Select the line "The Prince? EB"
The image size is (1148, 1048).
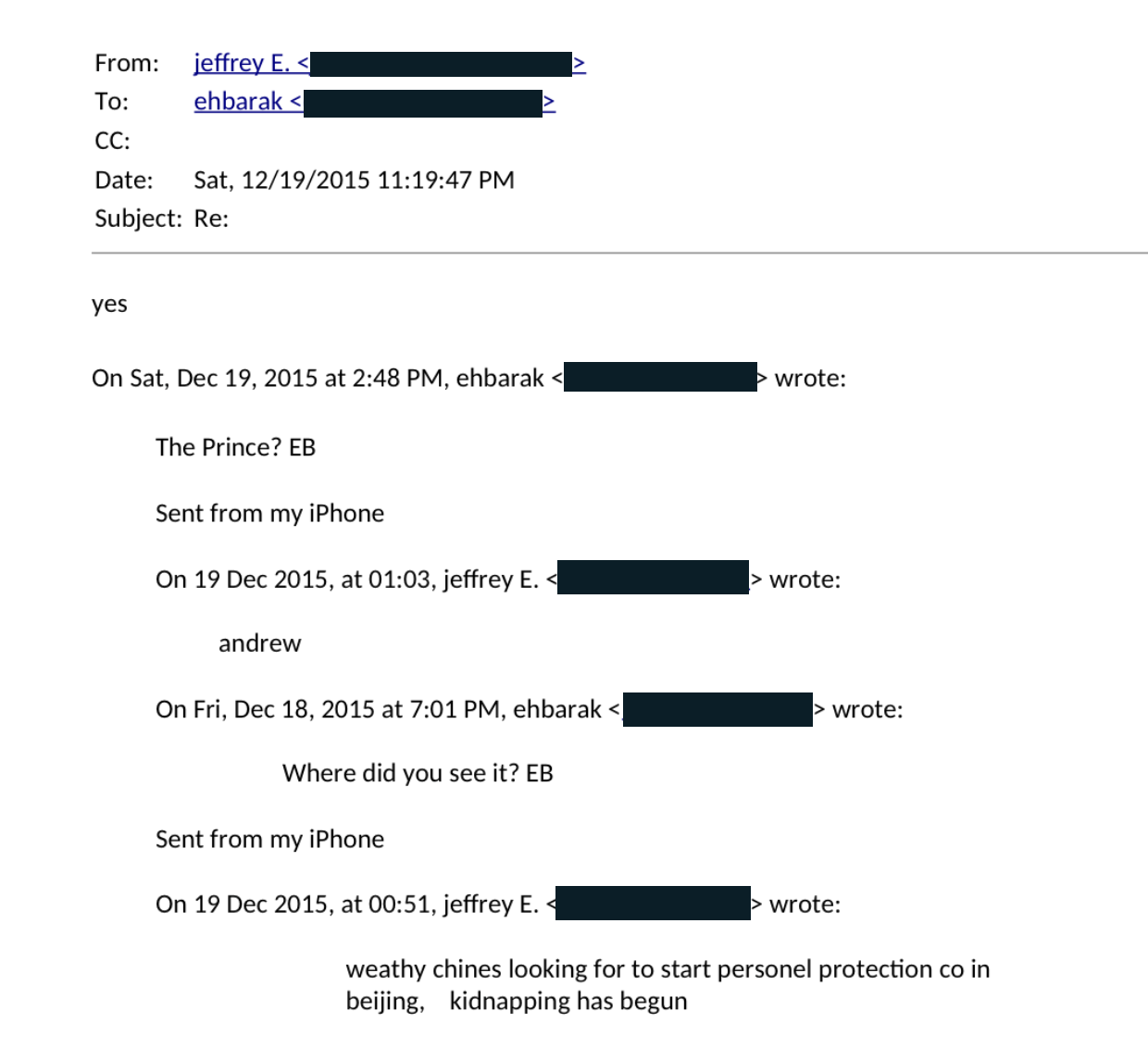point(235,447)
